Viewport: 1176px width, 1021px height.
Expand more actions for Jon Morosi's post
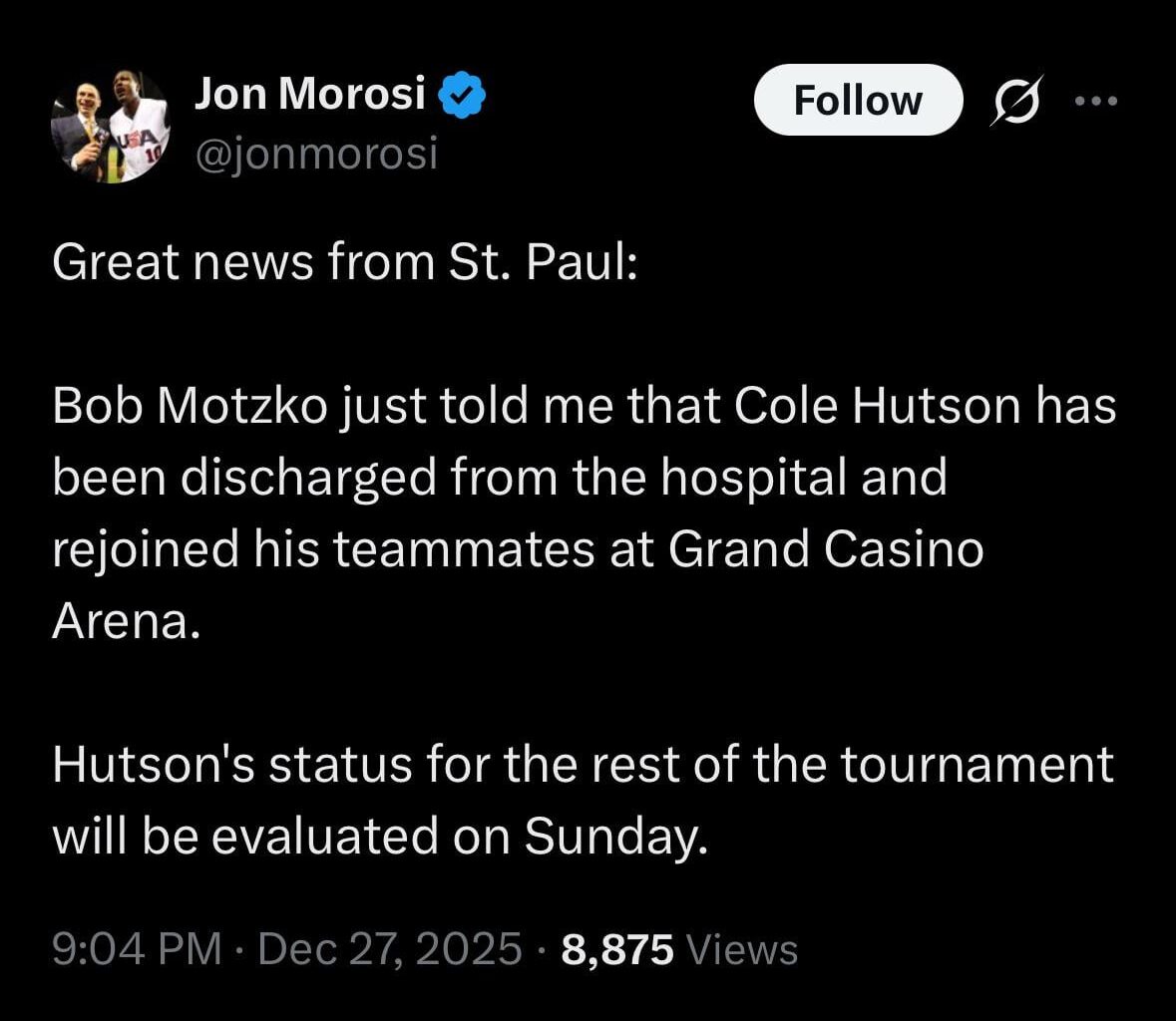pos(1095,100)
